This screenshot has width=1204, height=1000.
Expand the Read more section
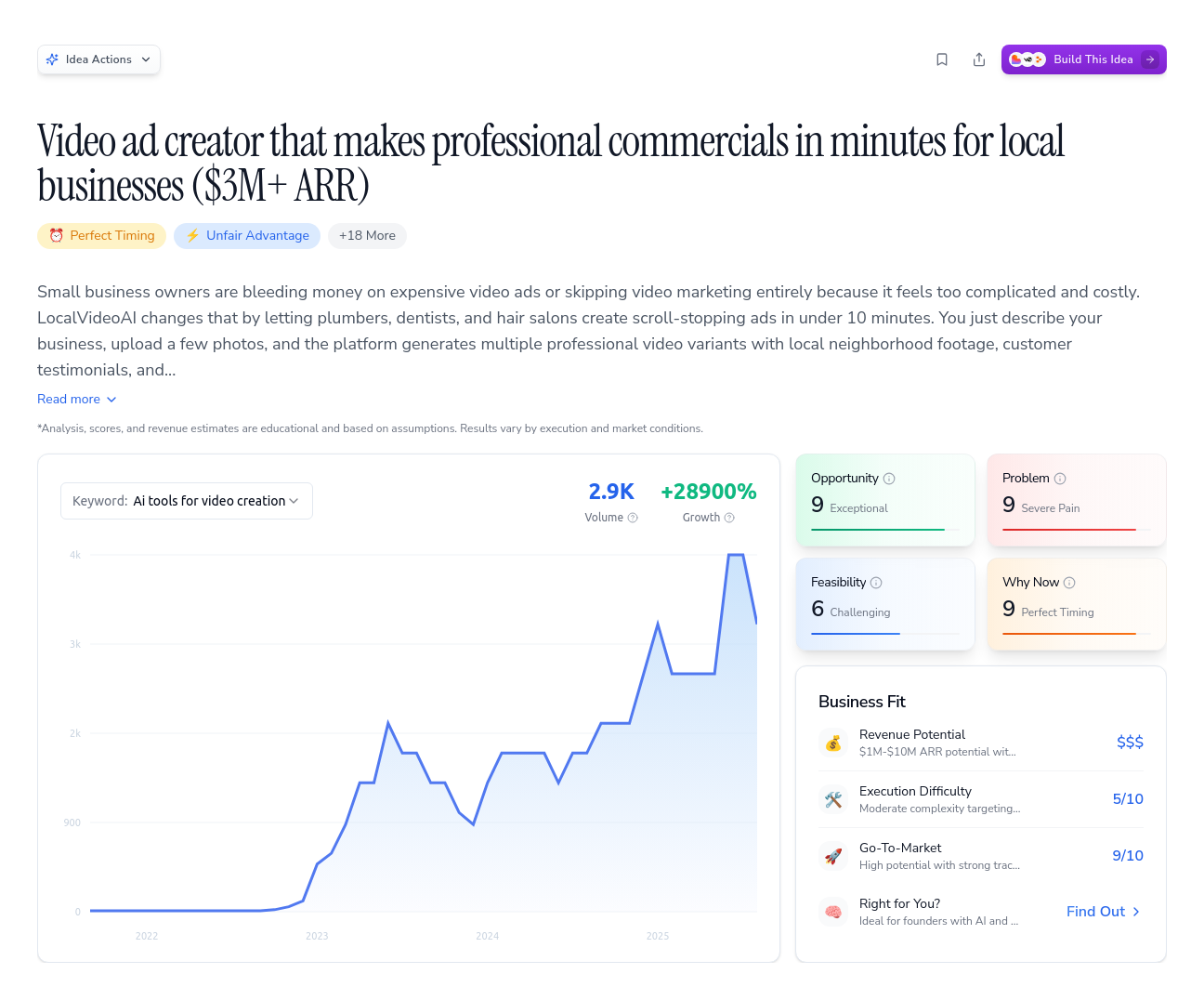77,399
